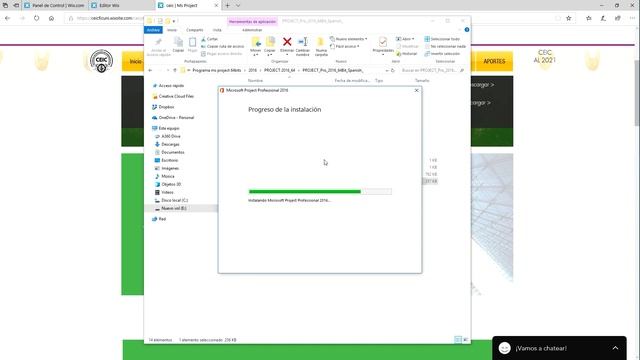Viewport: 640px width, 360px height.
Task: Click the Nombre column header
Action: tap(255, 81)
